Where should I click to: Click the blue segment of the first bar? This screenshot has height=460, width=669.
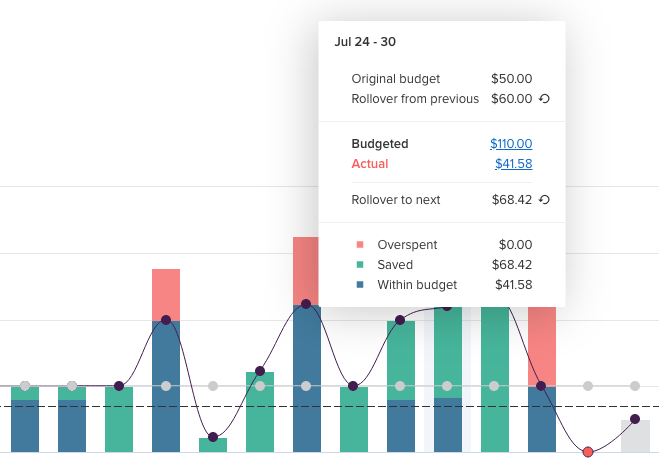coord(25,426)
